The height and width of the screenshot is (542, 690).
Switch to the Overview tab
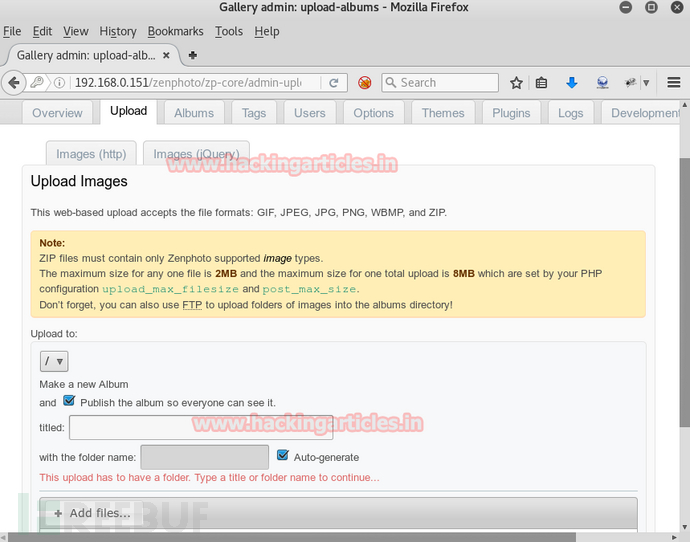point(57,113)
